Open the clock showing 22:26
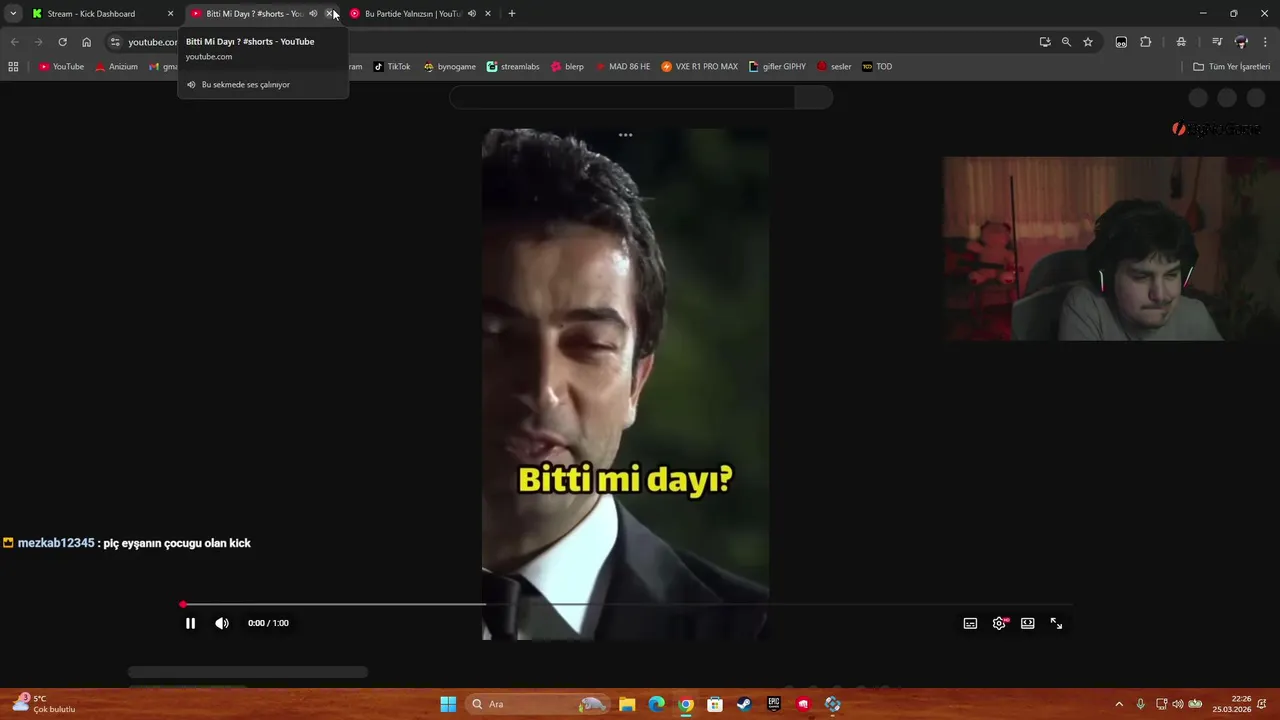The width and height of the screenshot is (1280, 720). pos(1232,704)
